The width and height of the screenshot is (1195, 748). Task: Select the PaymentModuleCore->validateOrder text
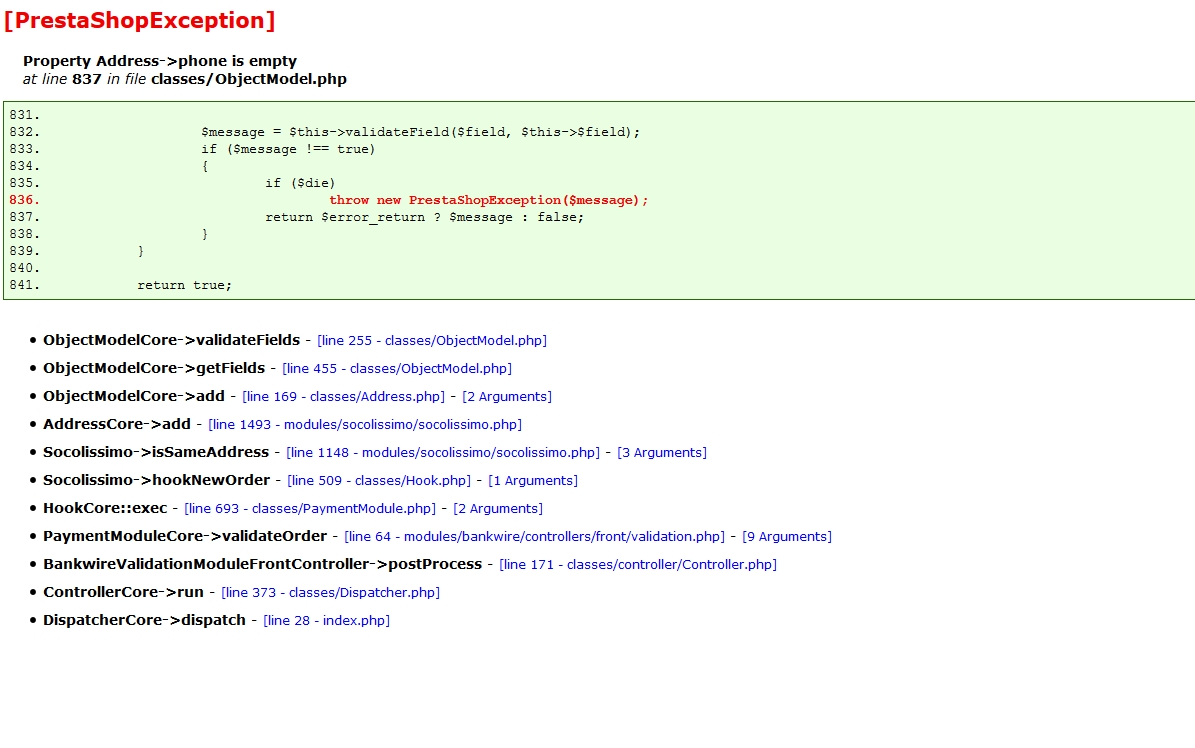pyautogui.click(x=185, y=536)
